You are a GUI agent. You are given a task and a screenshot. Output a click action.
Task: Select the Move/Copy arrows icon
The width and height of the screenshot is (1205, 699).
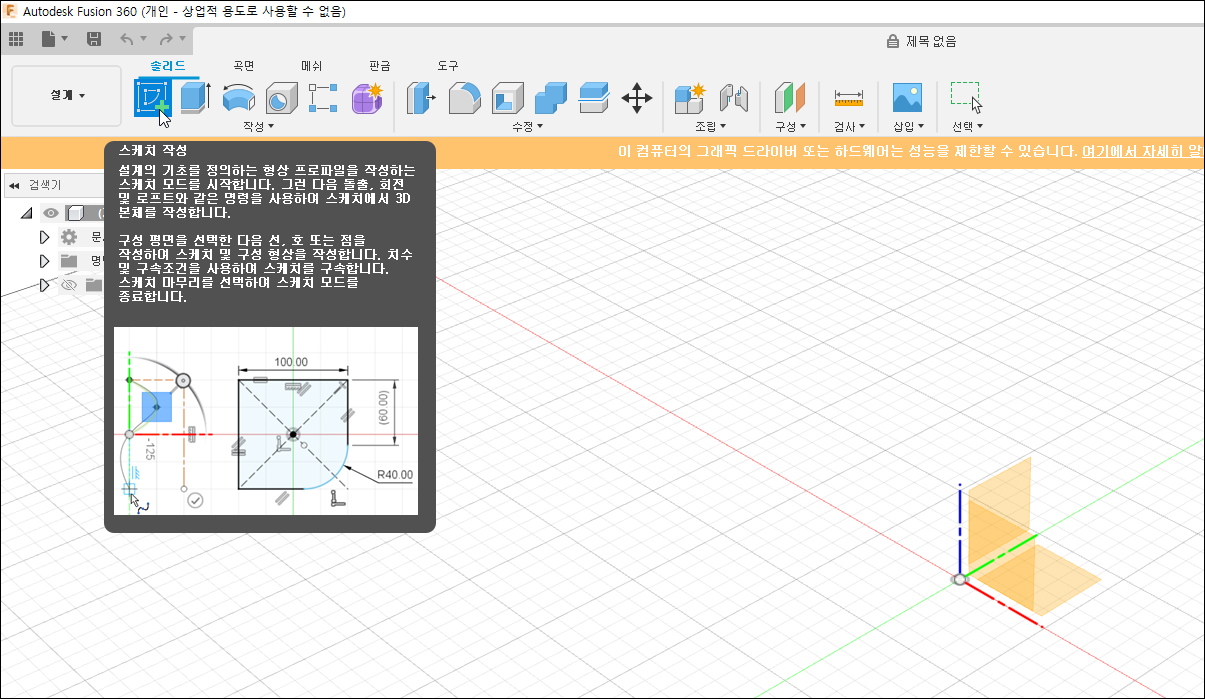point(637,98)
